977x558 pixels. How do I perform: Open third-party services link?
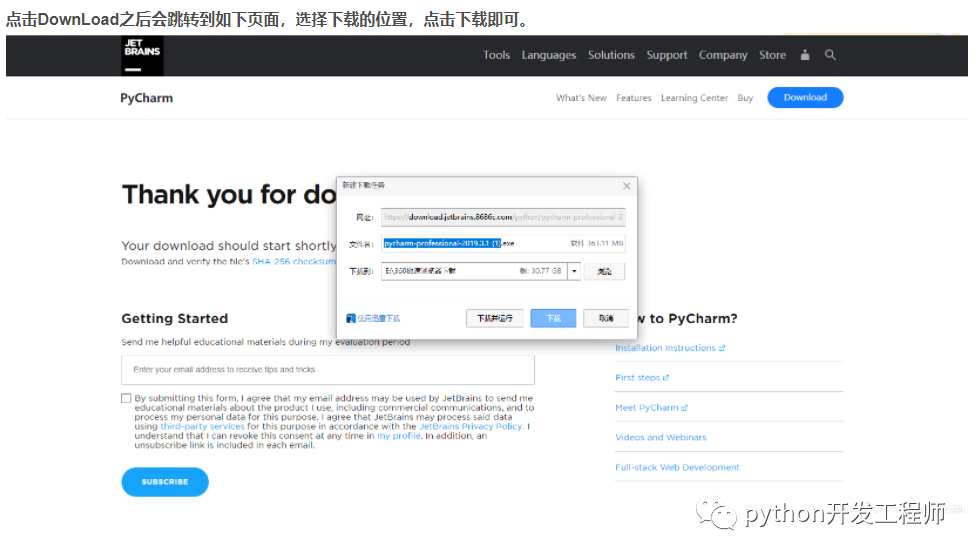coord(203,427)
